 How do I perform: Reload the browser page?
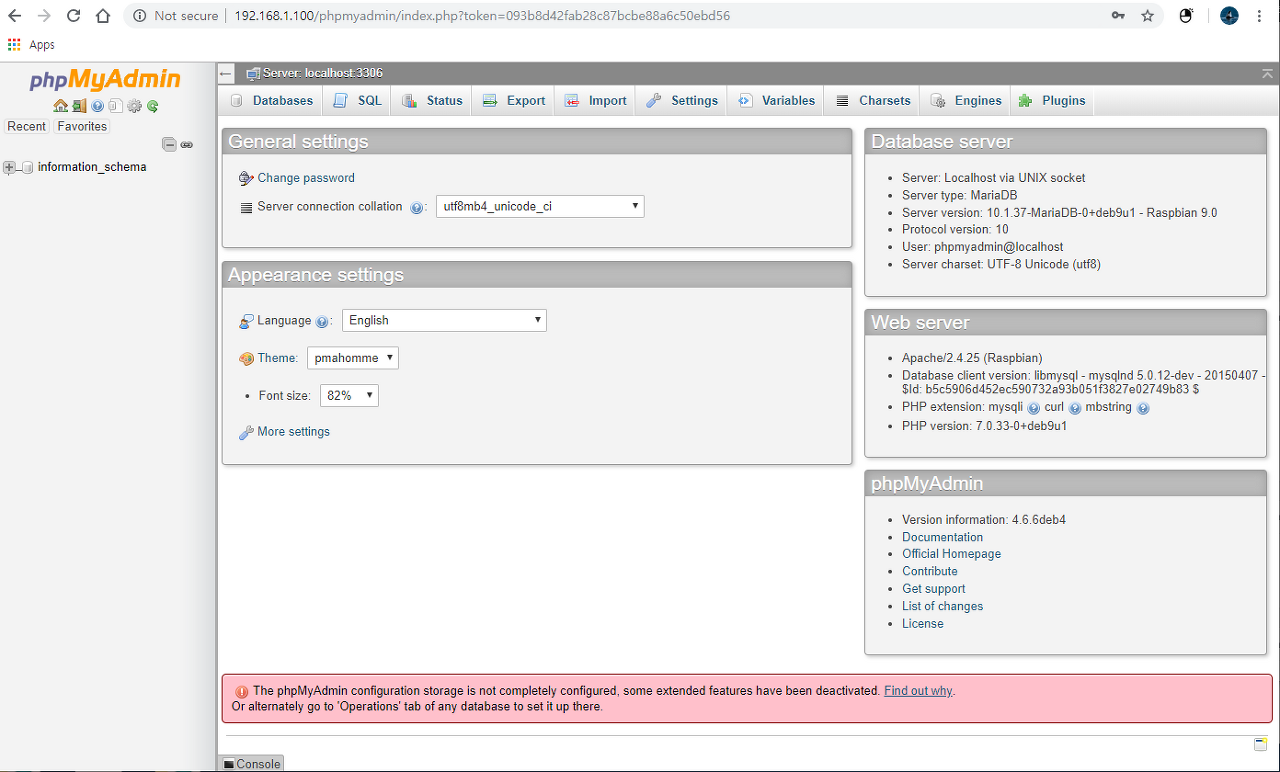tap(73, 16)
